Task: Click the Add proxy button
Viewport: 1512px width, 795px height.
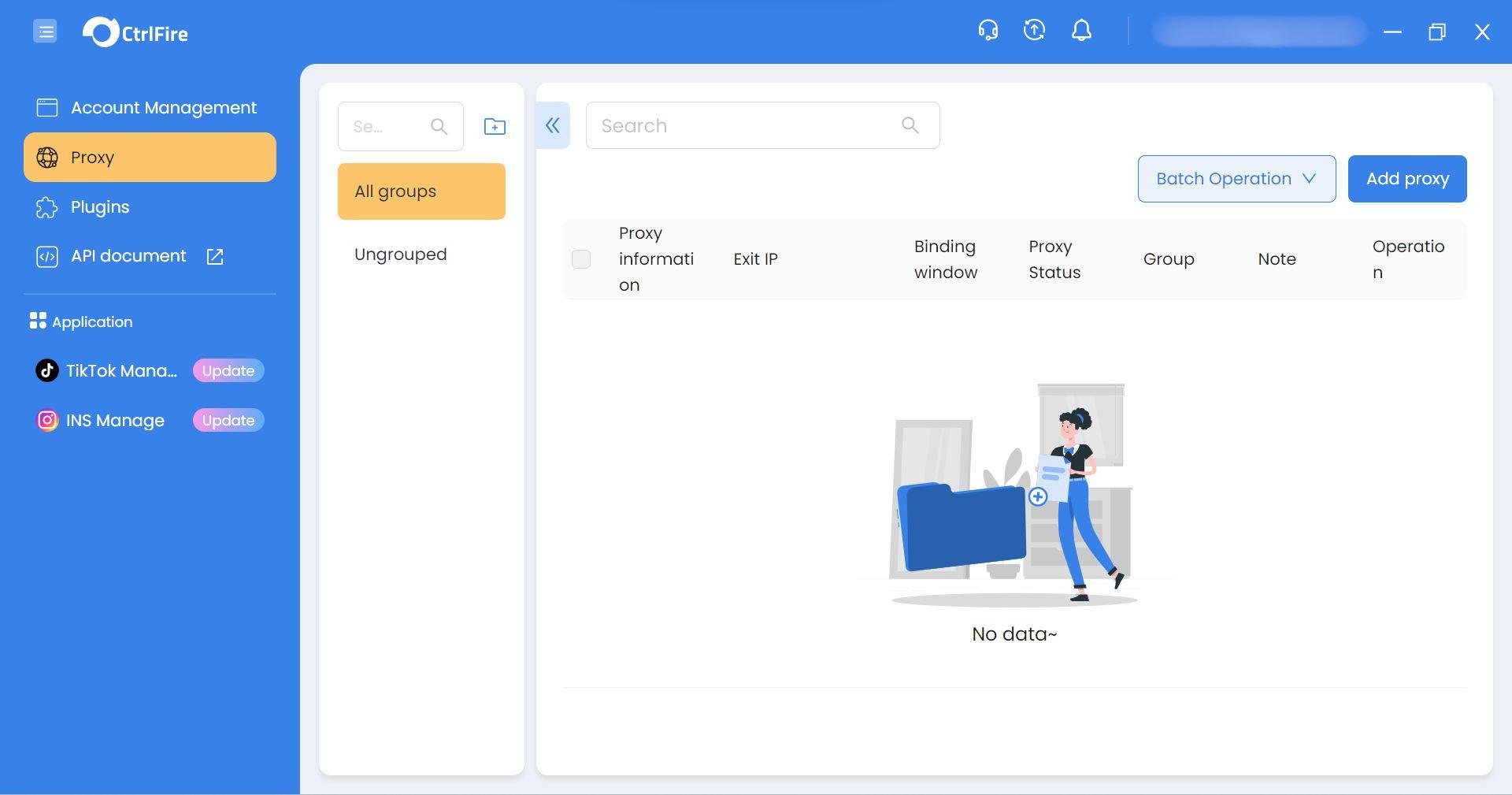Action: pyautogui.click(x=1407, y=179)
